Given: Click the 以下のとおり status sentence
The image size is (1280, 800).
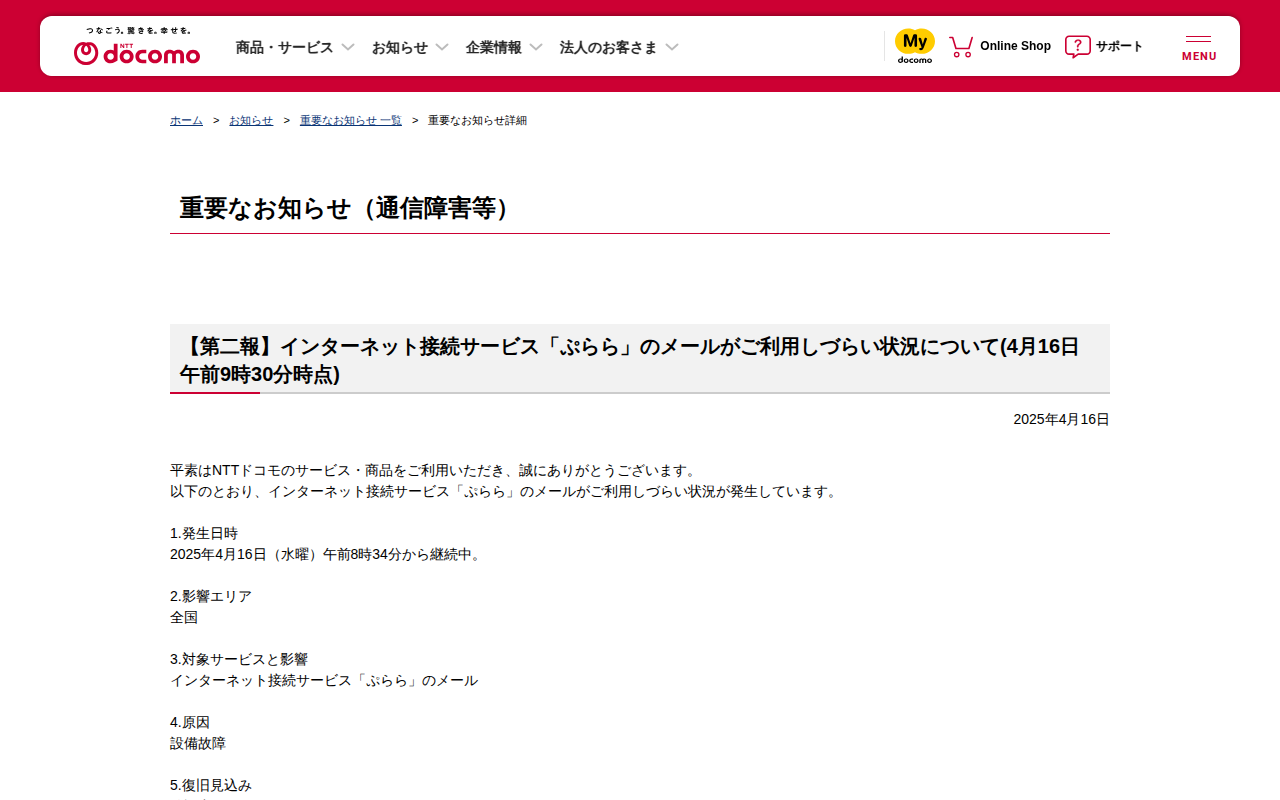Looking at the screenshot, I should [x=505, y=491].
